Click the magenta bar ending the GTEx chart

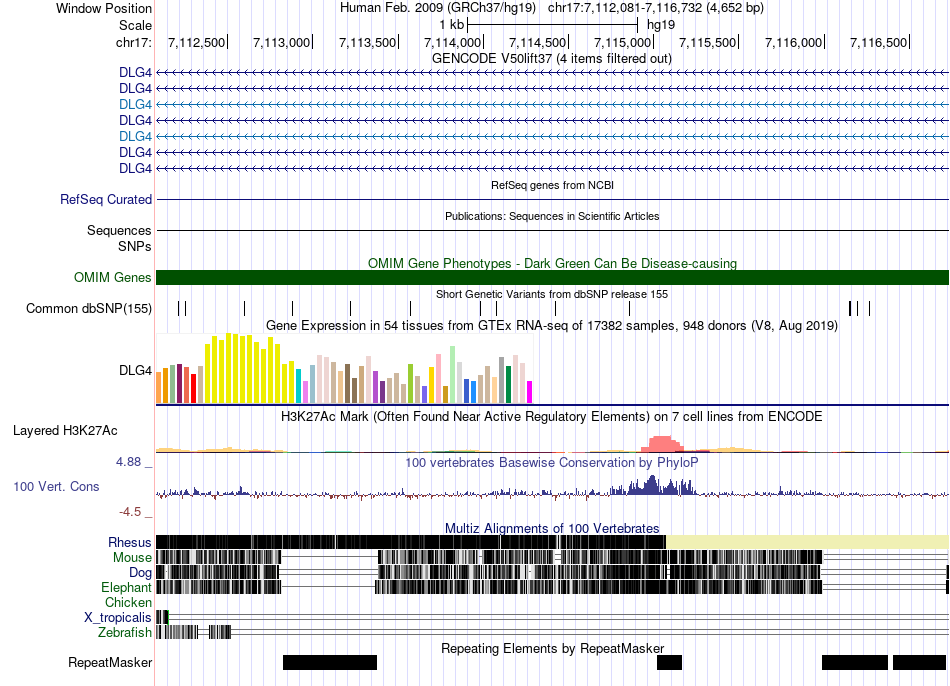530,392
